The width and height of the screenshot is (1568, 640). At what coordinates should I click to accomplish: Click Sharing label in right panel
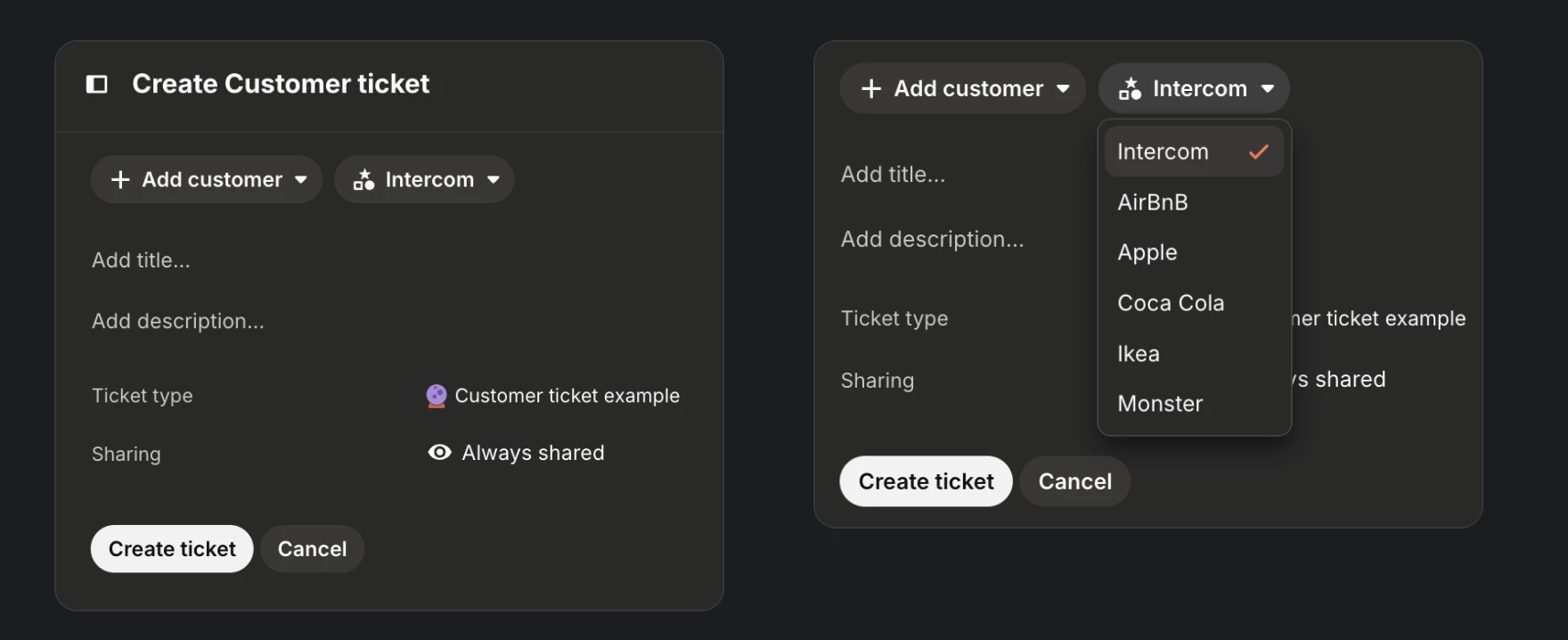pyautogui.click(x=878, y=381)
